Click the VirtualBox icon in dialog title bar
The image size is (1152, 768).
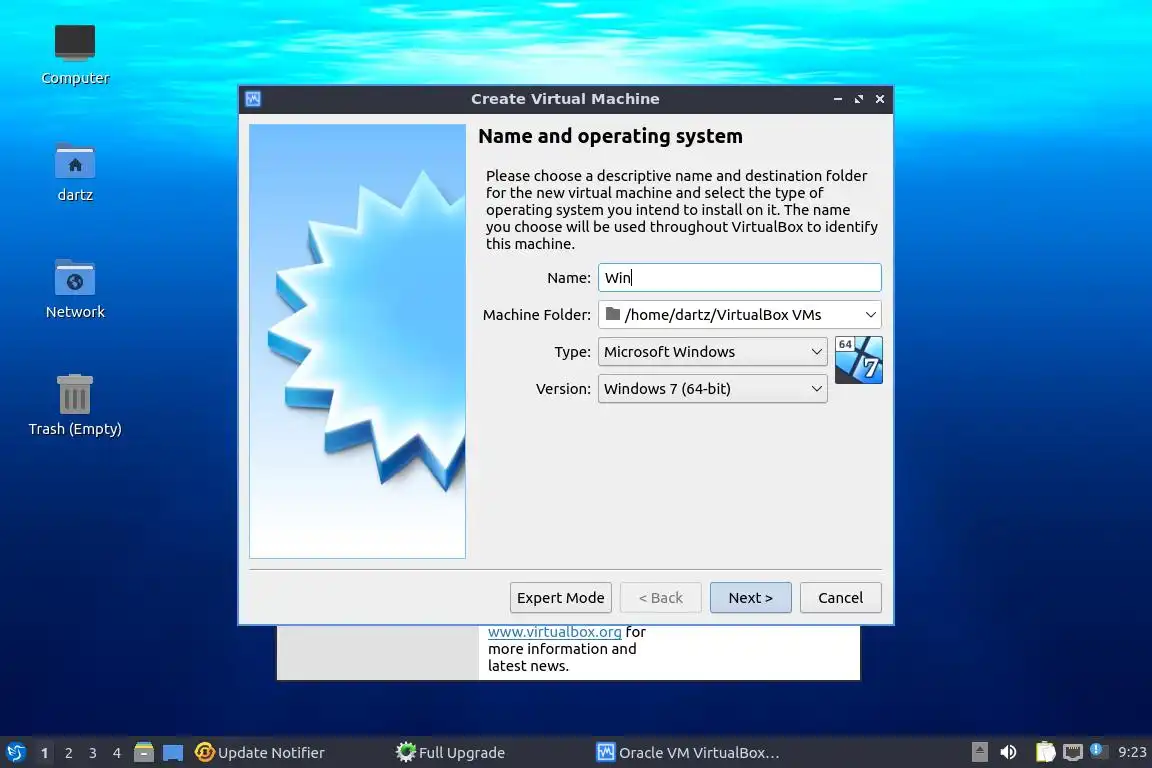click(x=253, y=98)
